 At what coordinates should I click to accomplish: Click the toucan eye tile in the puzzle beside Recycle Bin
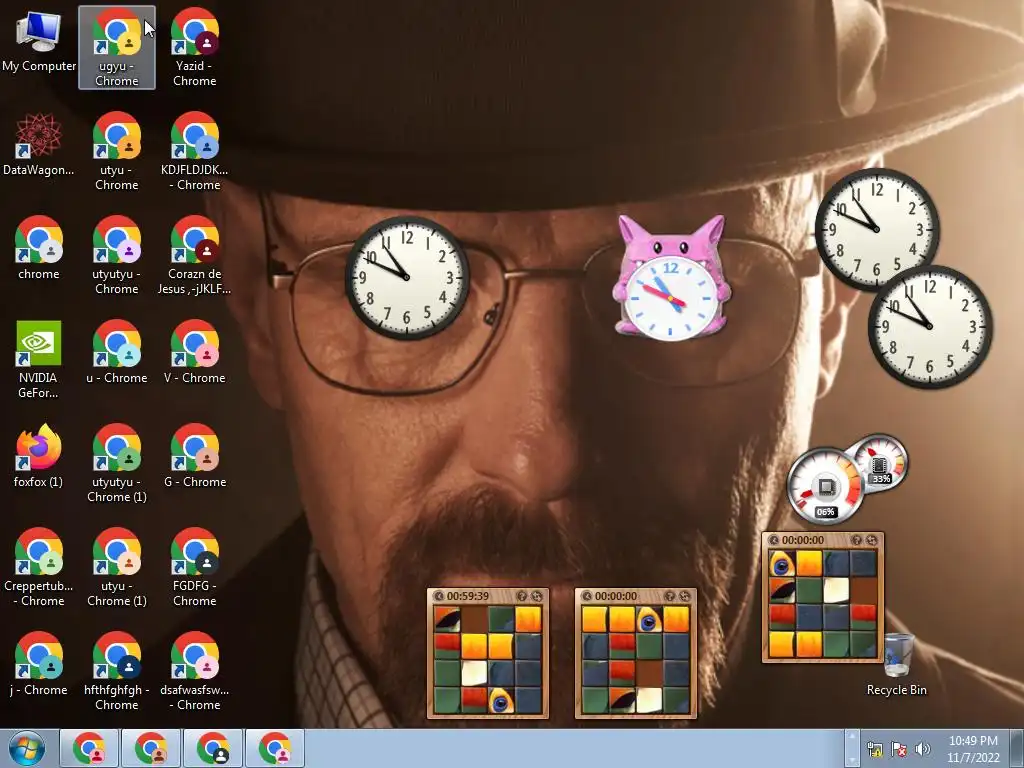click(x=782, y=564)
